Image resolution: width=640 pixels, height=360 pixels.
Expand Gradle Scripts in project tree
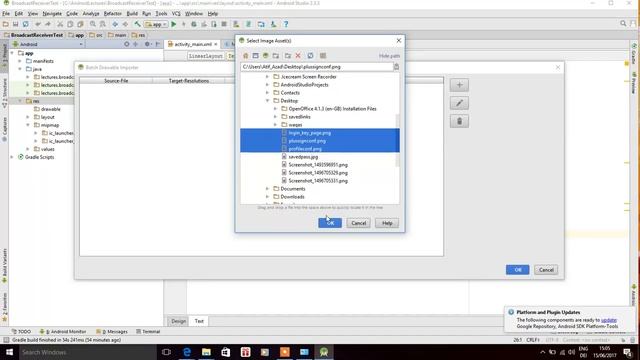click(x=12, y=157)
